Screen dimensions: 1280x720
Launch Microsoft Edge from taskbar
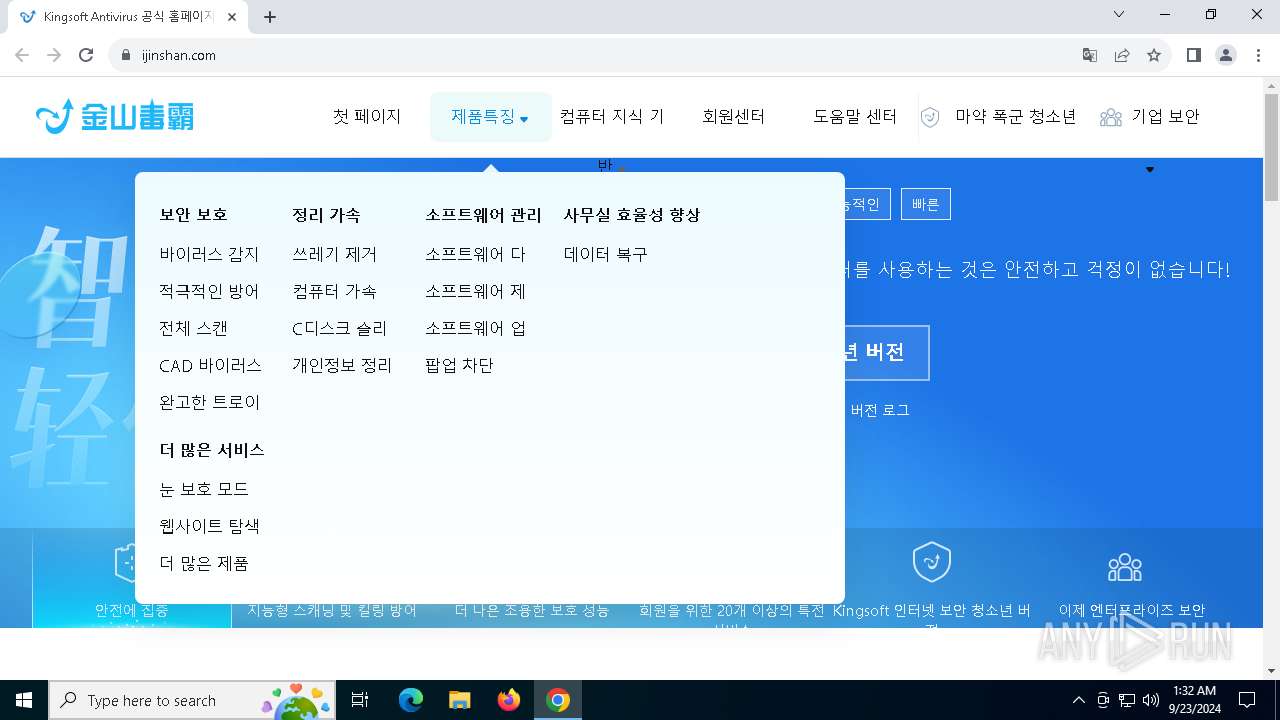[x=411, y=700]
